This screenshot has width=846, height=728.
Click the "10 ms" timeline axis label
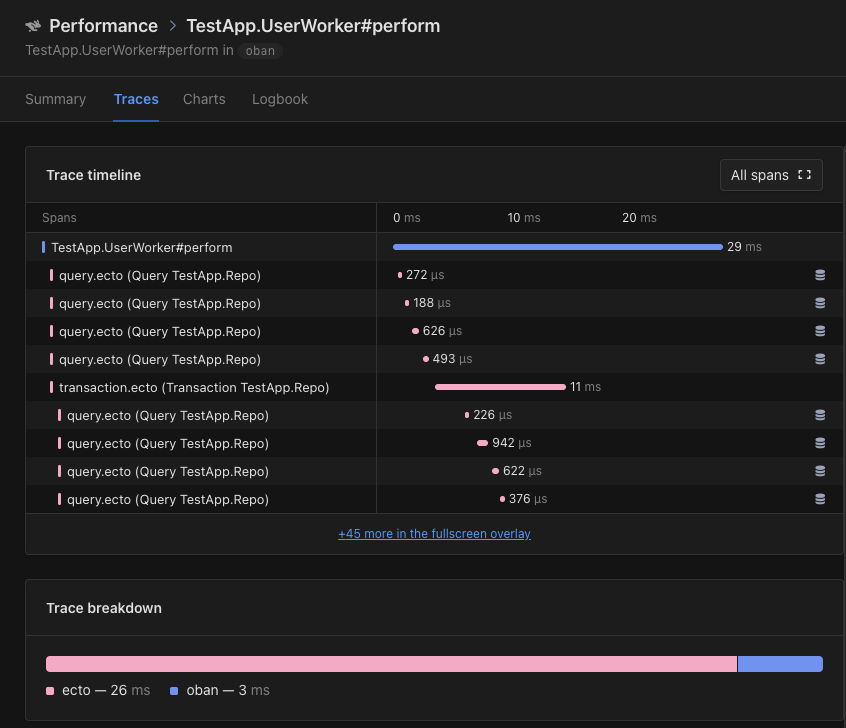point(524,217)
